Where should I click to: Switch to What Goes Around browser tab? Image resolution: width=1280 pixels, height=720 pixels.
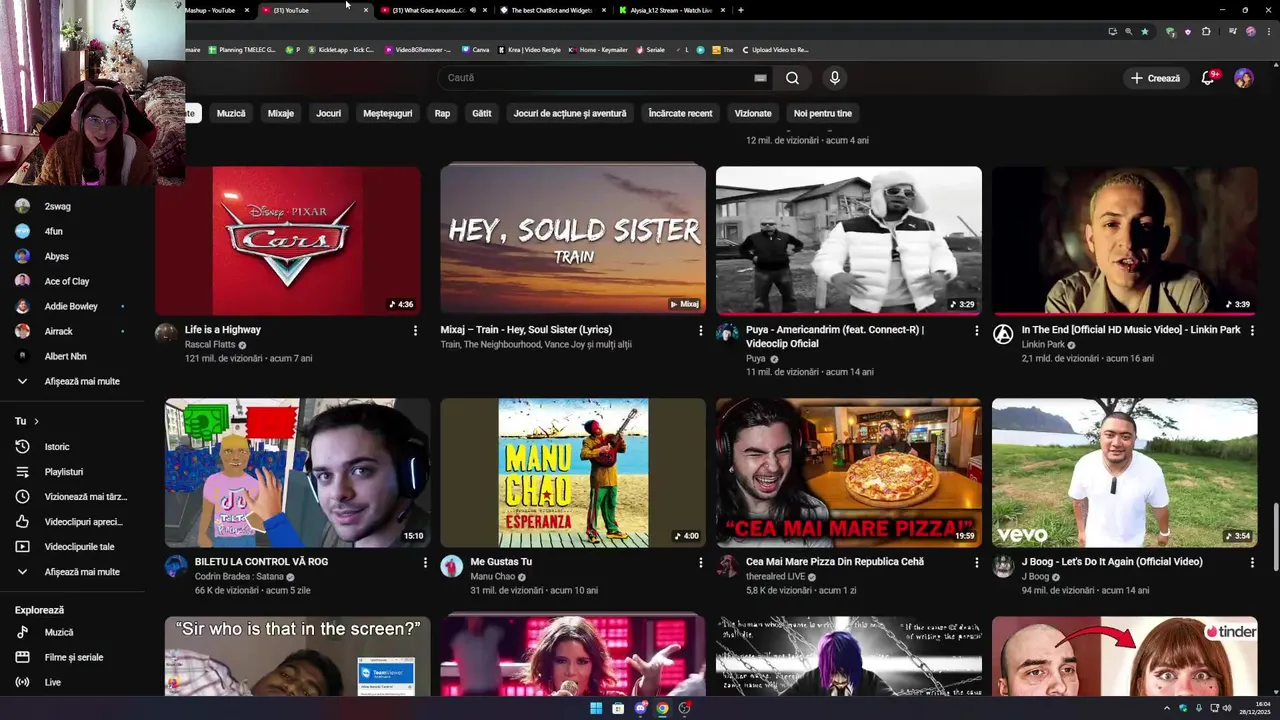tap(427, 10)
